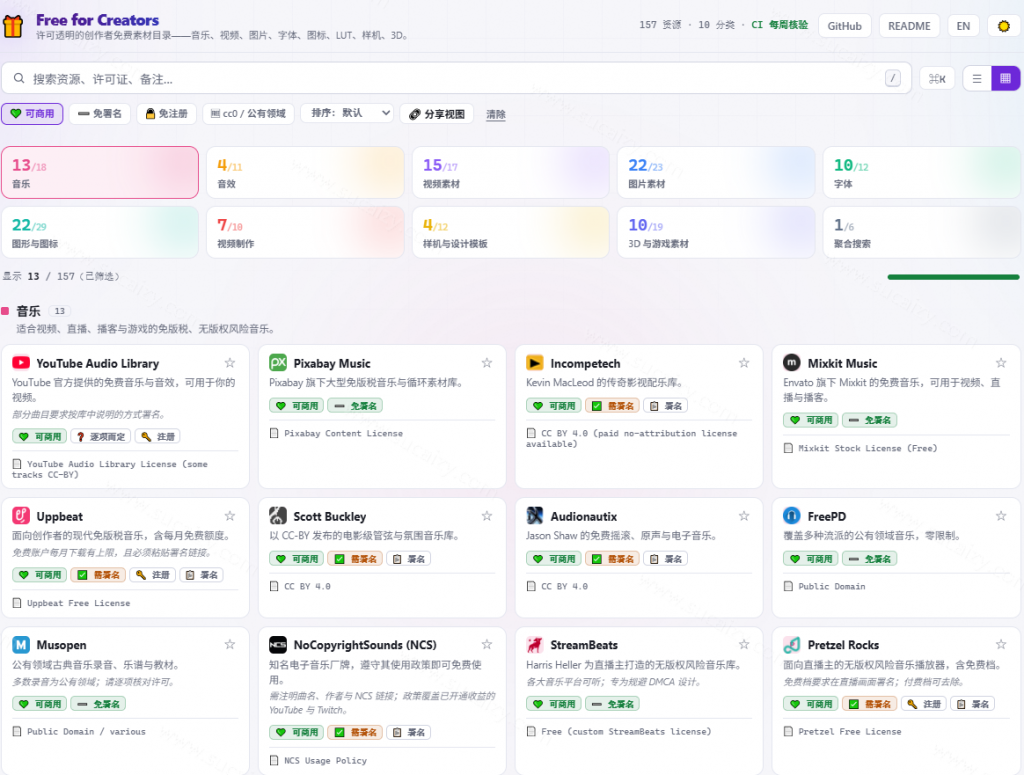Click the Incompetech play logo
Image resolution: width=1024 pixels, height=775 pixels.
[x=535, y=363]
